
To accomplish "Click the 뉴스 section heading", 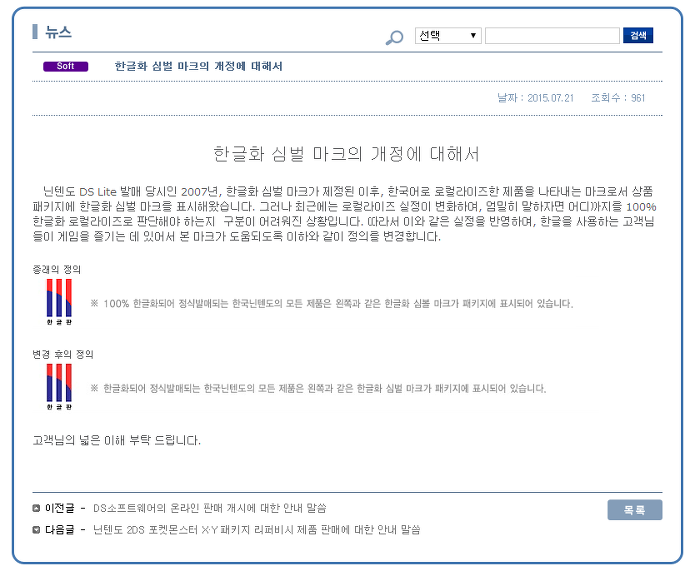I will point(58,32).
